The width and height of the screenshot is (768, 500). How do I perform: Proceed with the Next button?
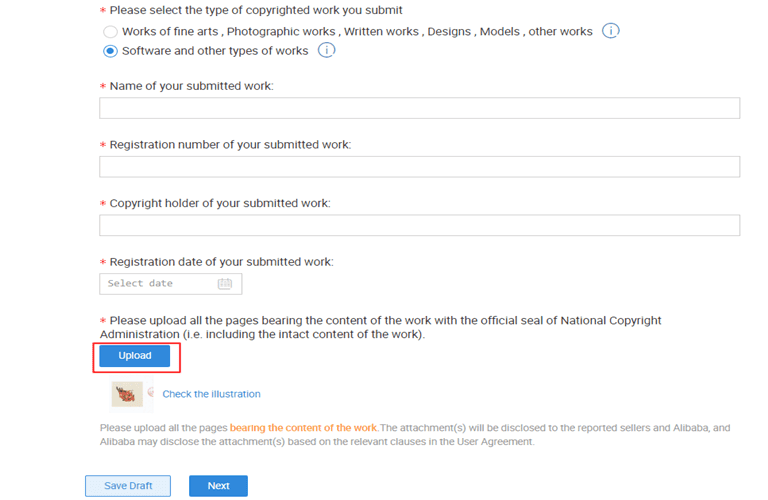tap(218, 486)
